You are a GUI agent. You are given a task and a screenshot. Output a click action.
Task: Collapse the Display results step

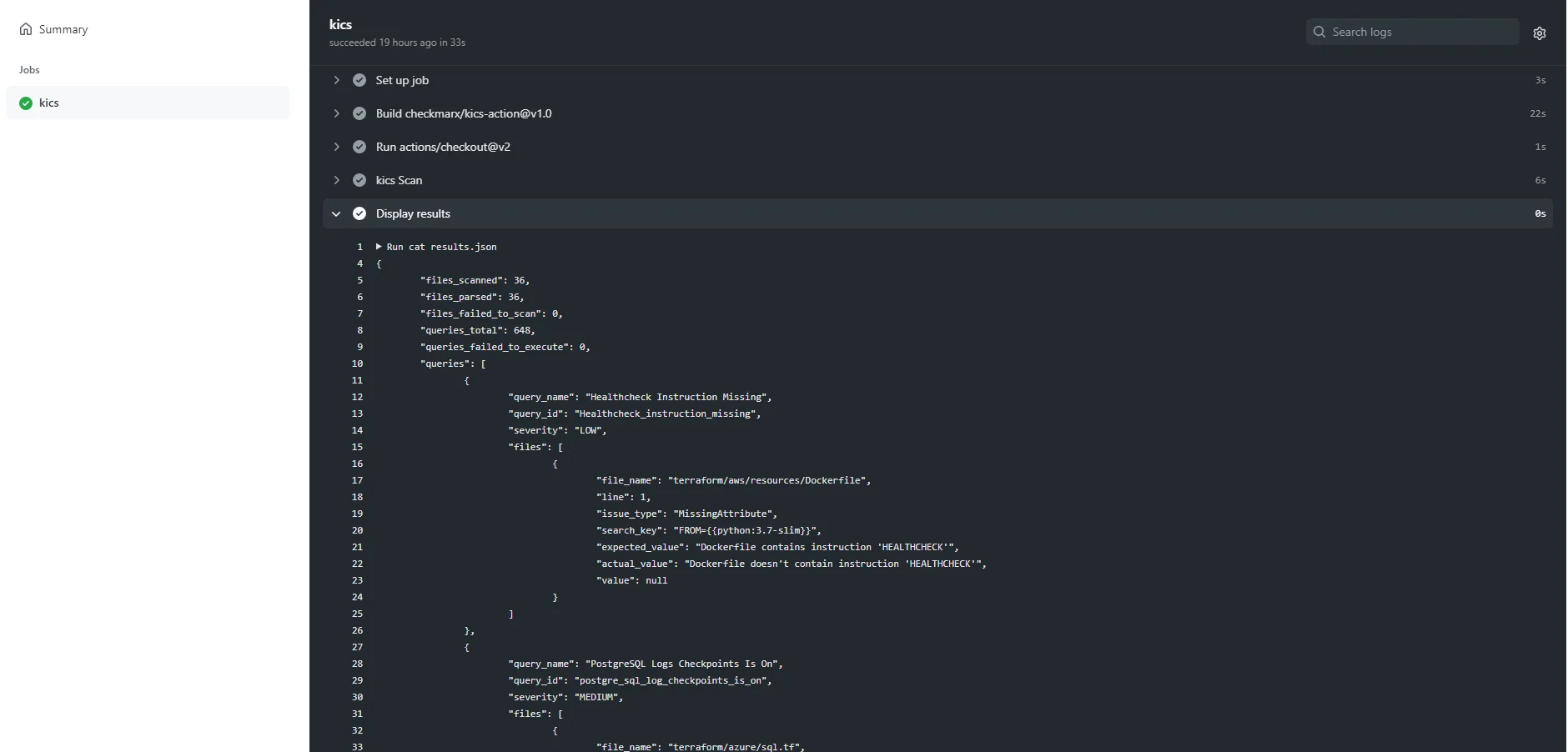[336, 213]
